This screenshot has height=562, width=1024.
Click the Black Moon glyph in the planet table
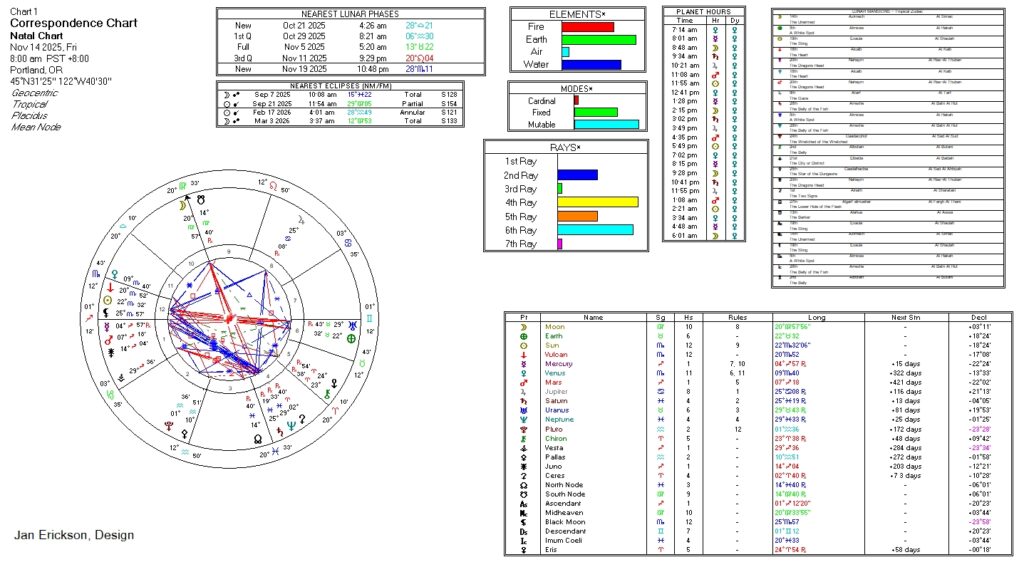(x=523, y=520)
